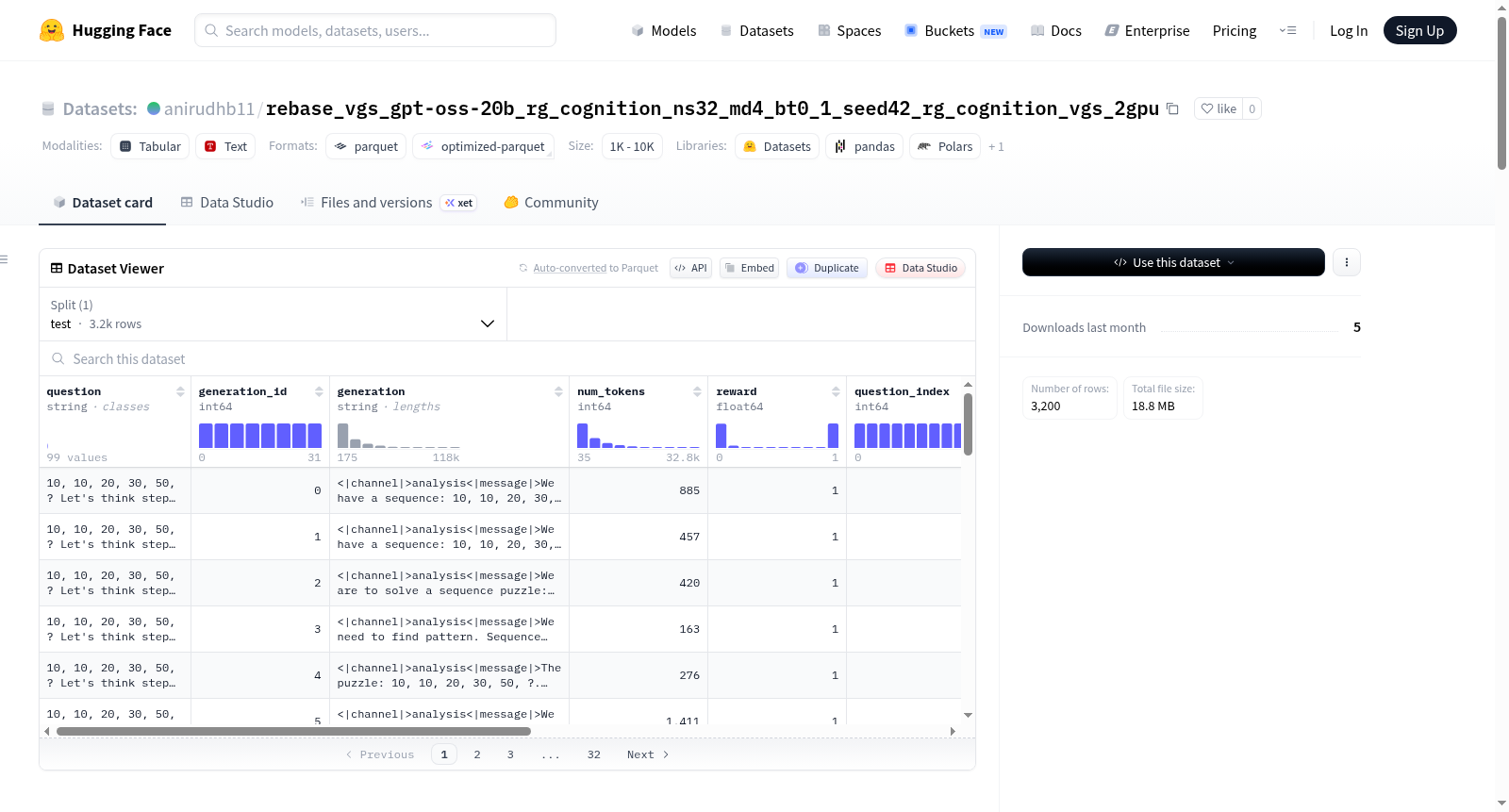Click the Polars library tag
Image resolution: width=1509 pixels, height=812 pixels.
coord(945,146)
